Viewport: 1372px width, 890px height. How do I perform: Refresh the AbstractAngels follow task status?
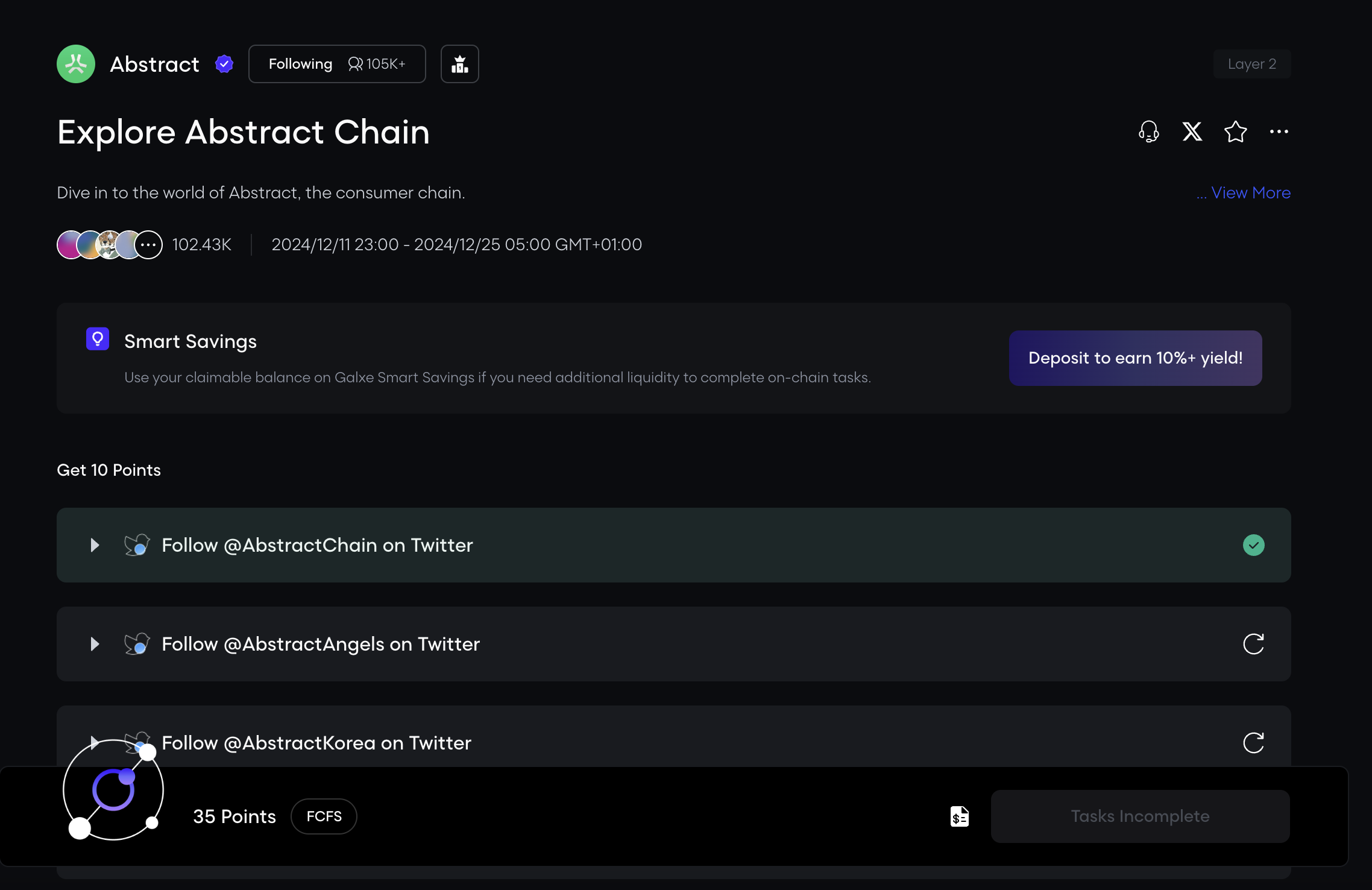[x=1253, y=644]
